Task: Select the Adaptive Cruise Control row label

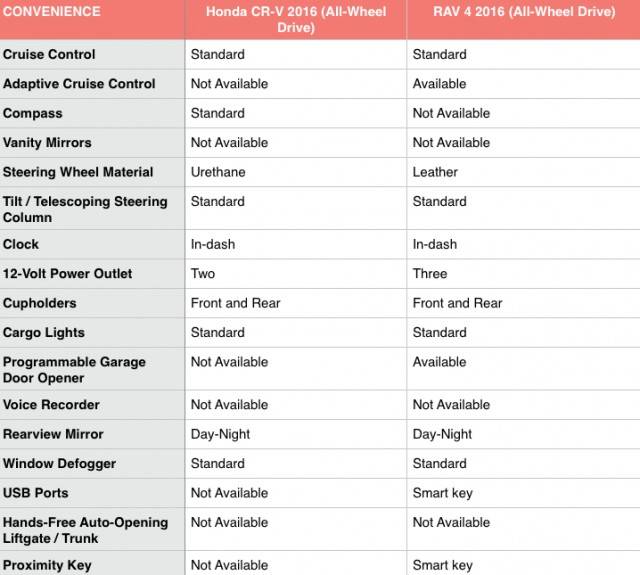Action: [x=79, y=84]
